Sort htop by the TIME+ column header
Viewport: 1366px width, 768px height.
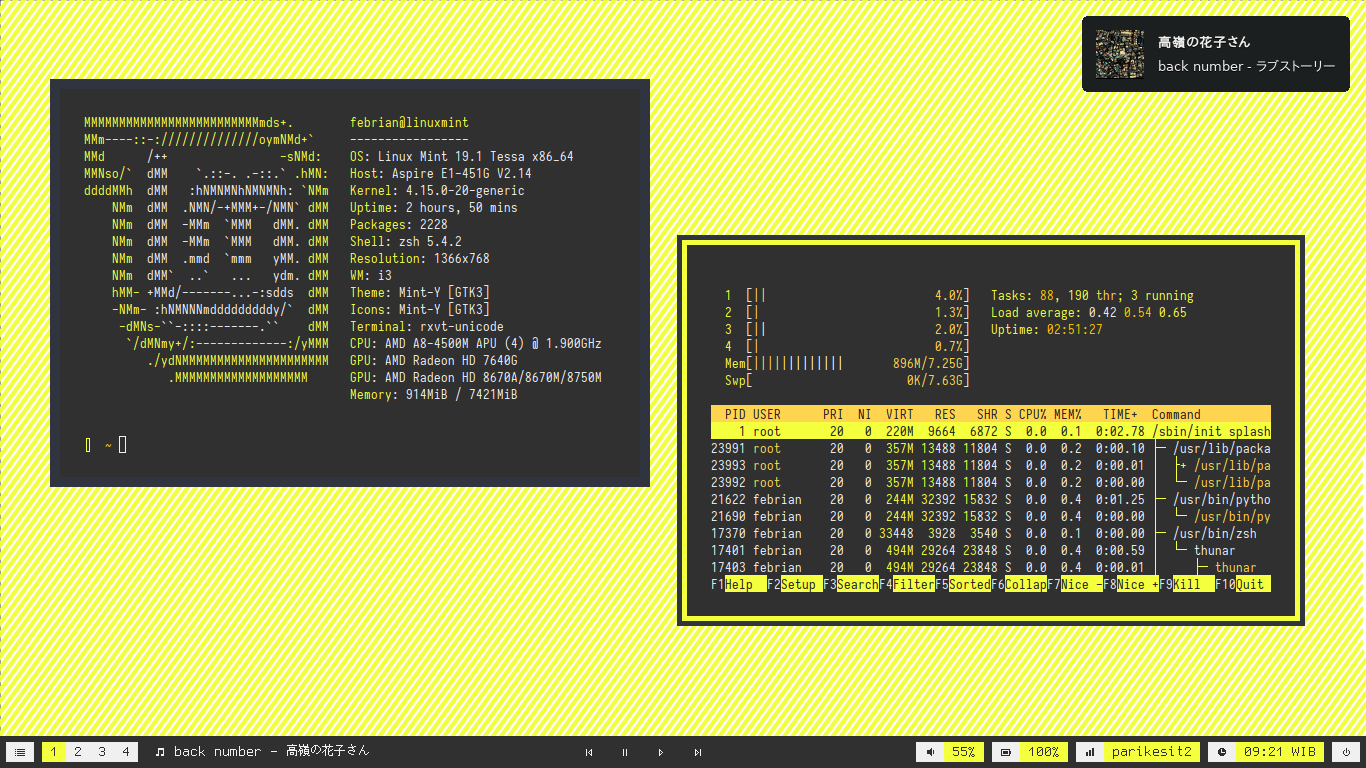[x=1120, y=414]
